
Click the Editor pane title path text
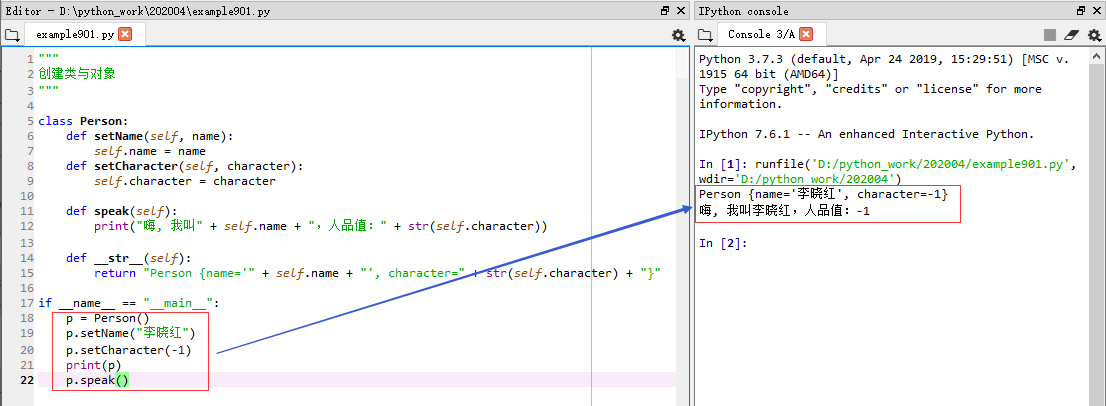138,11
